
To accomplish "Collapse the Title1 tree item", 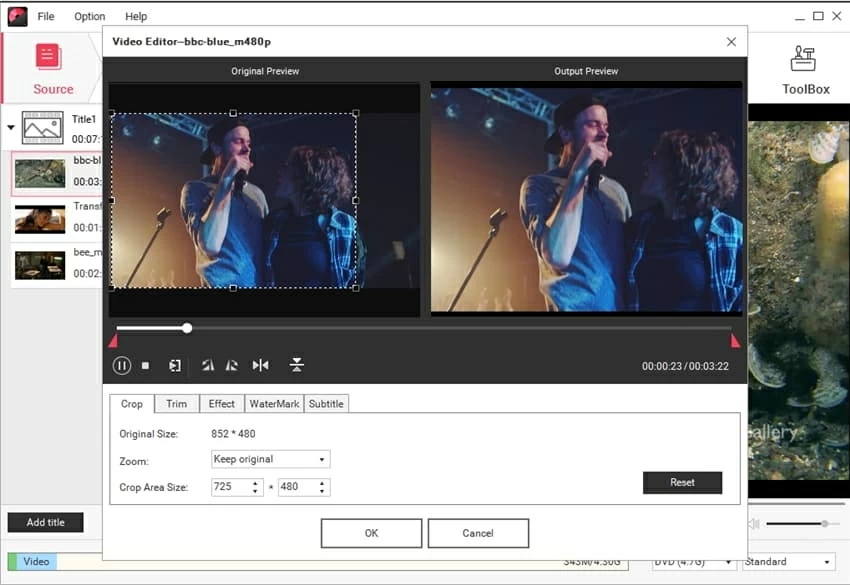I will point(11,128).
